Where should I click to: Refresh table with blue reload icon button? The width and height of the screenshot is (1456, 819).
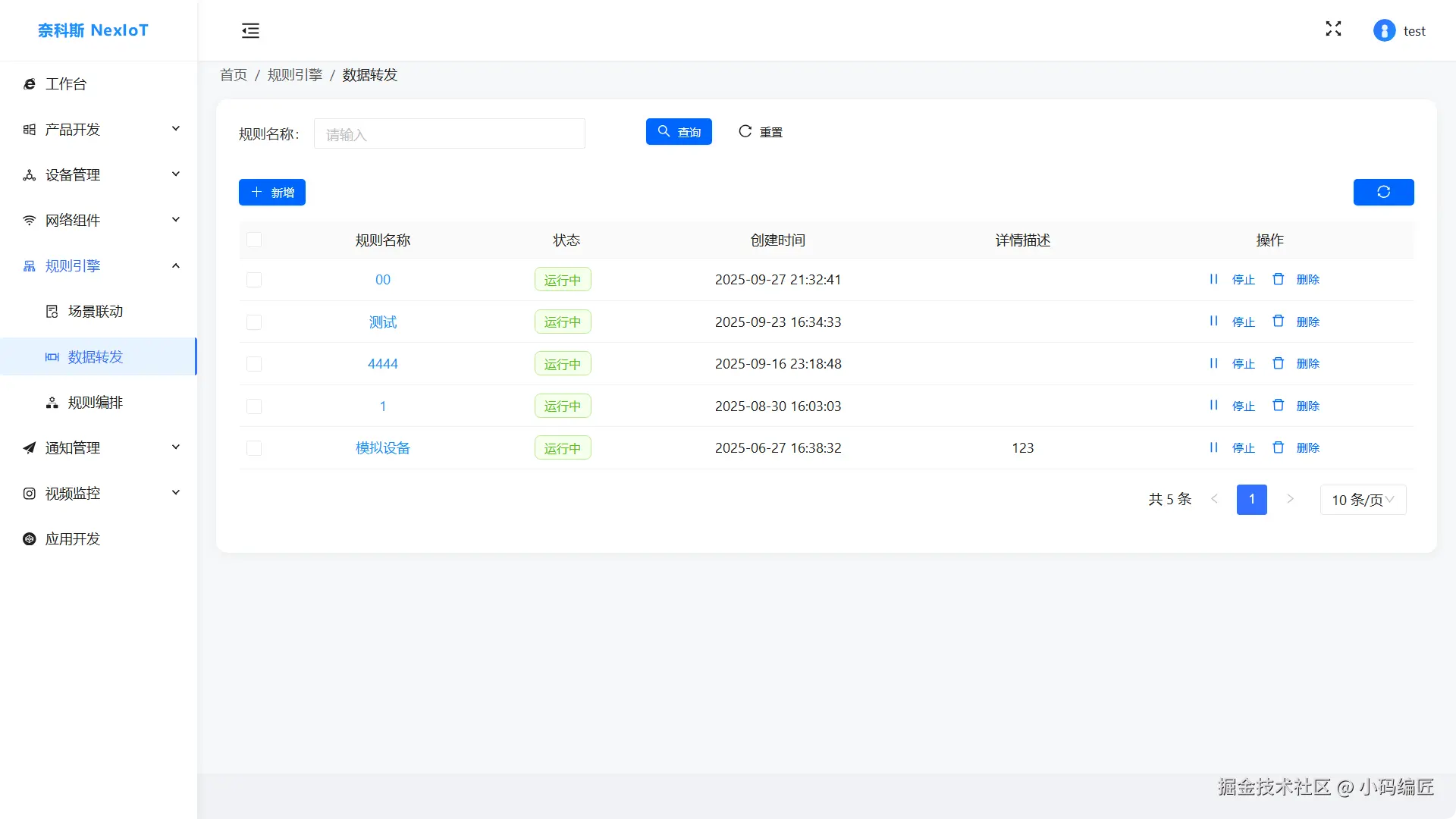pyautogui.click(x=1383, y=192)
